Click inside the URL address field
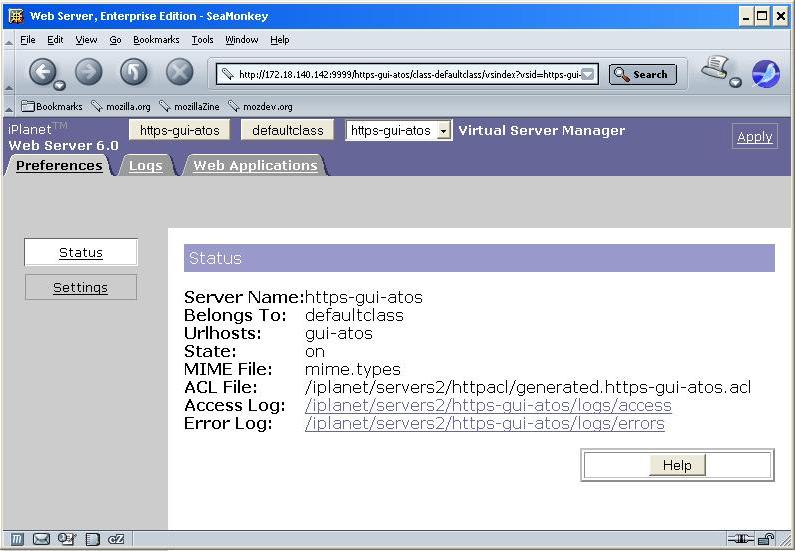The width and height of the screenshot is (795, 551). pos(409,75)
